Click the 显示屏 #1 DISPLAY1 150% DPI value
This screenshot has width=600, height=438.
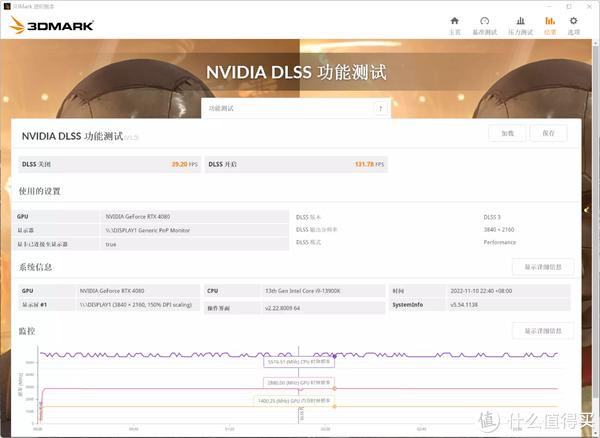pyautogui.click(x=136, y=304)
